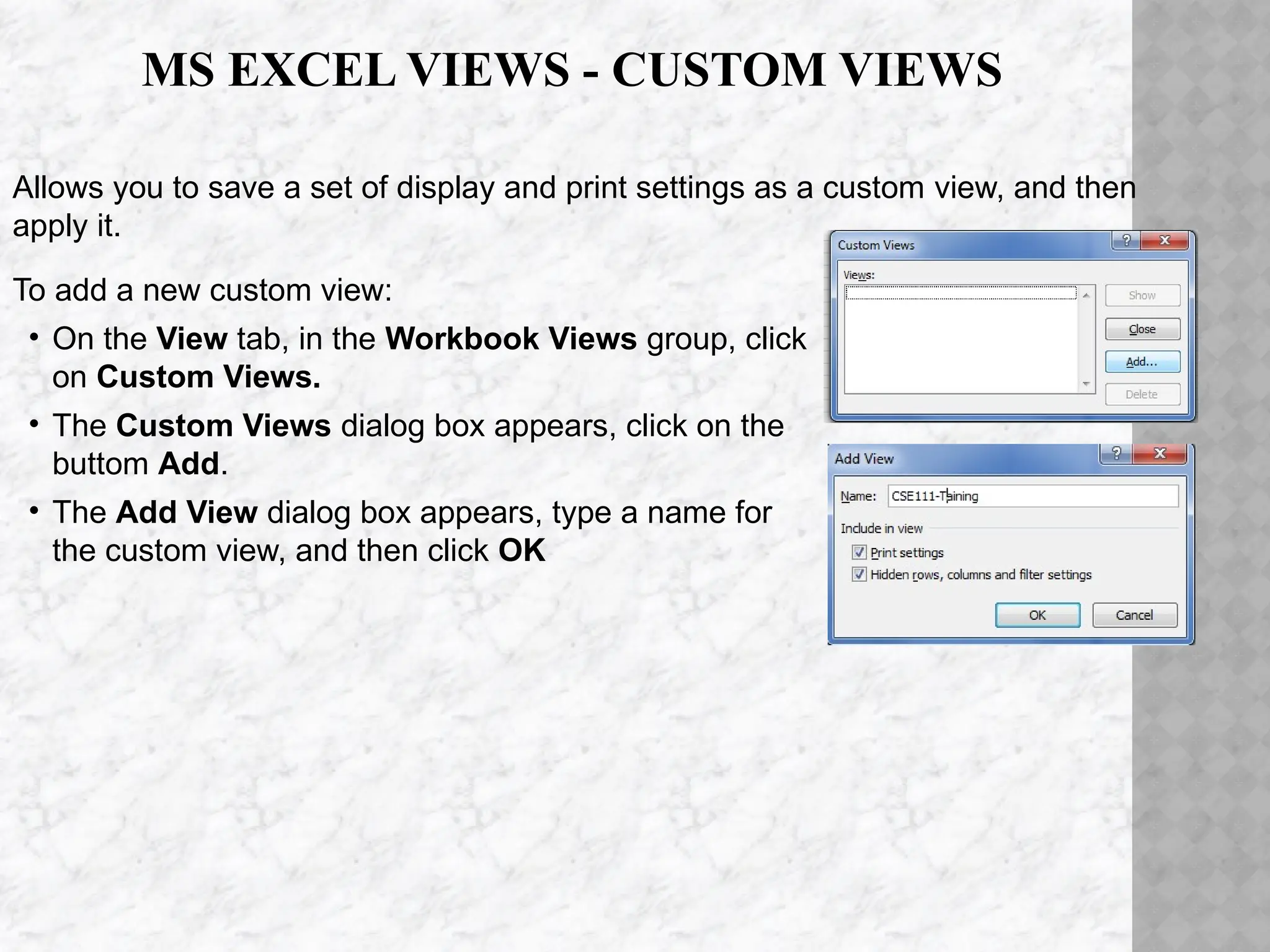Screen dimensions: 1270x952
Task: Click the Include in view label
Action: coord(881,529)
